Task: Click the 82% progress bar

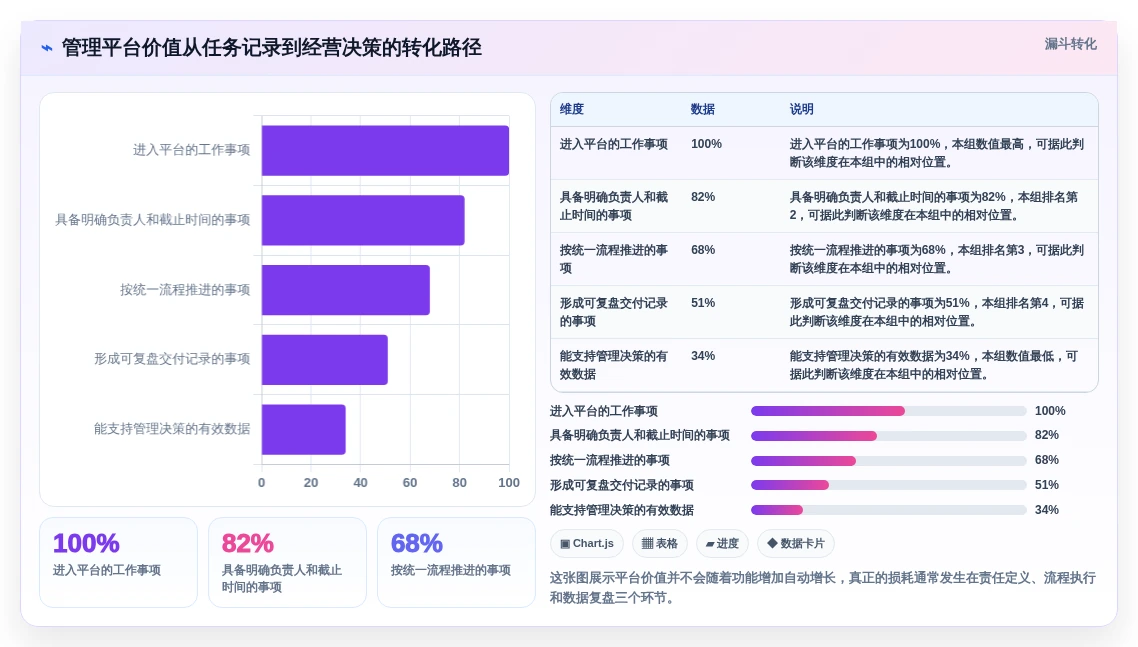Action: [888, 436]
